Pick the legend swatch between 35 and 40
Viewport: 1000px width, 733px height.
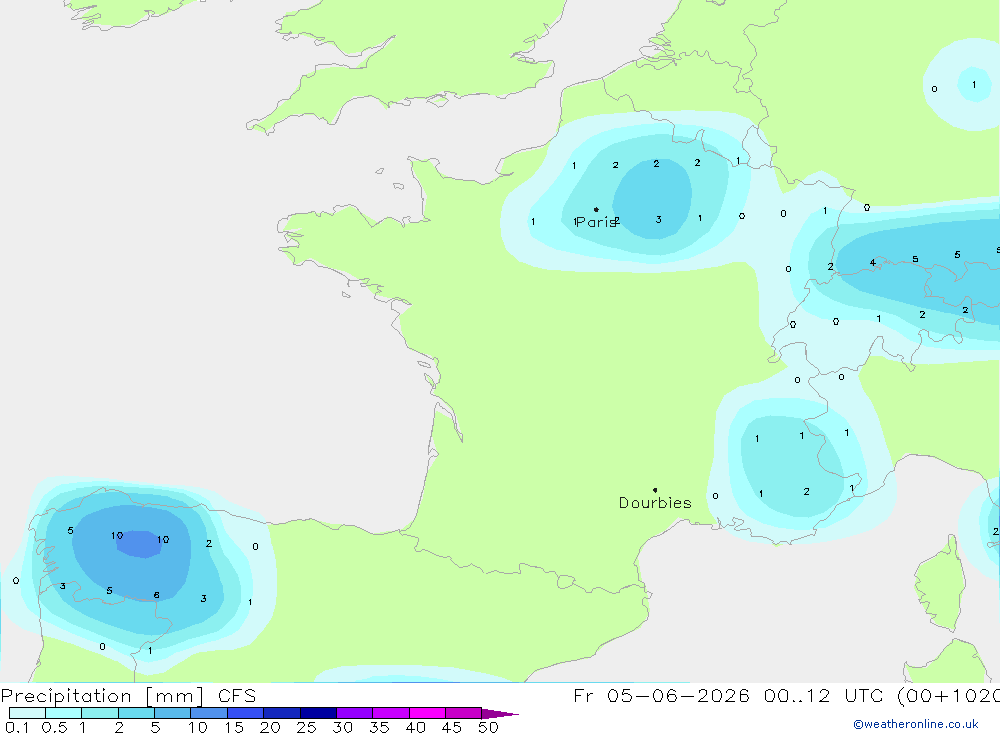click(x=391, y=713)
